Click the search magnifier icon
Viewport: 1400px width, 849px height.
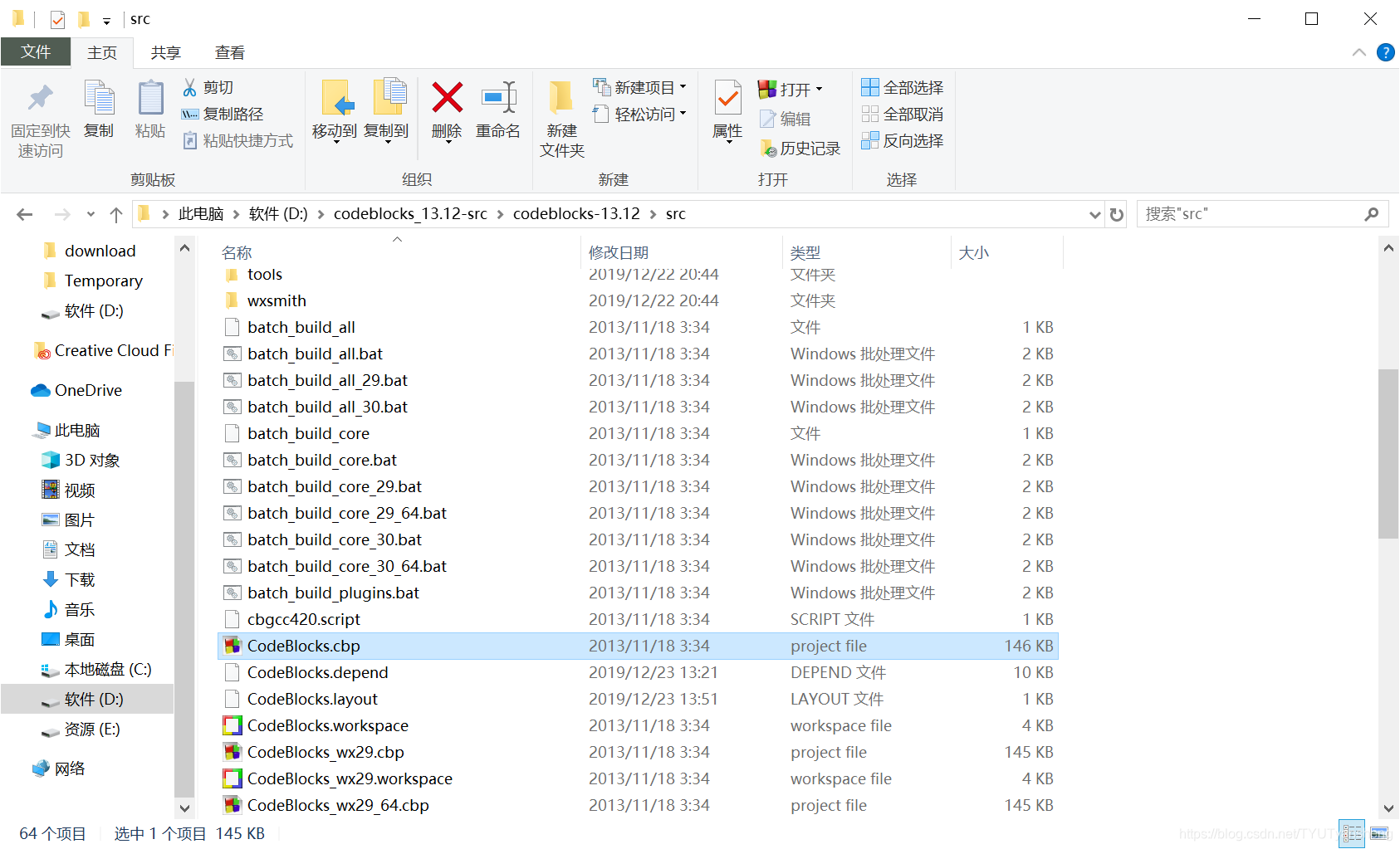(1371, 214)
